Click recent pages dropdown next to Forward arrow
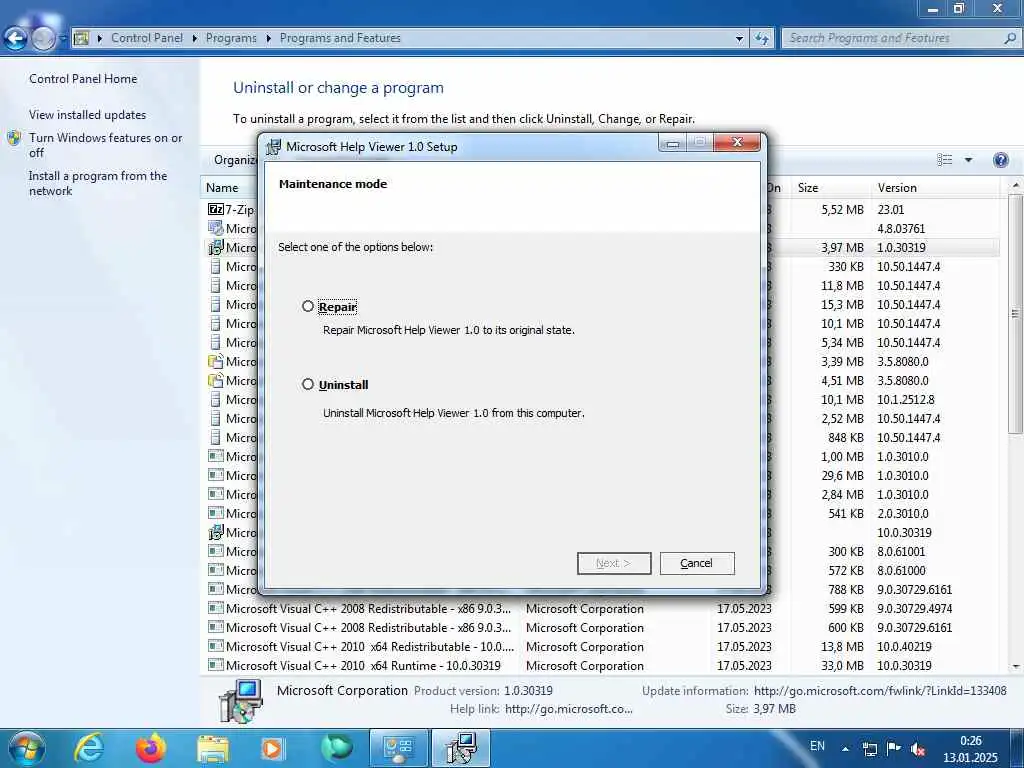The height and width of the screenshot is (768, 1024). (x=63, y=39)
